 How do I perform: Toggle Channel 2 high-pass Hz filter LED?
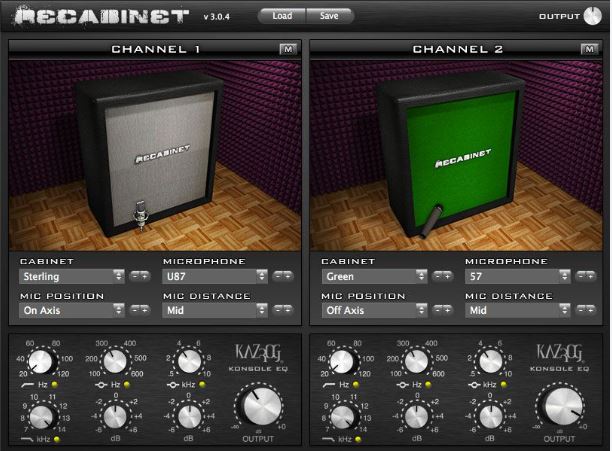pos(356,385)
